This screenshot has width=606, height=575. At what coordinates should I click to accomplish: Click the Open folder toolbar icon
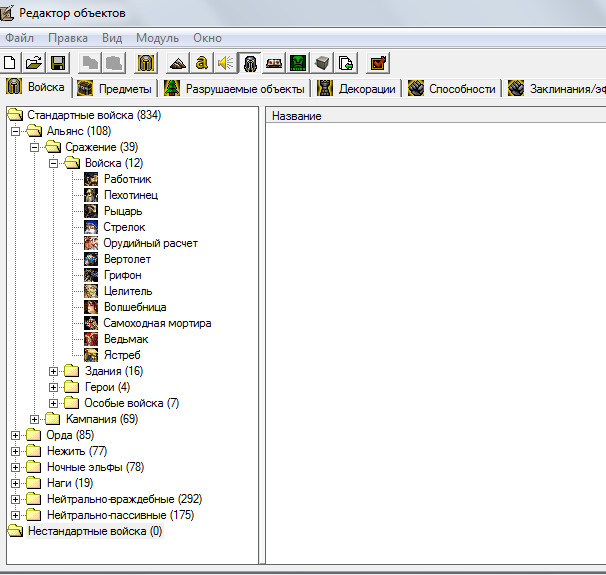[x=34, y=63]
